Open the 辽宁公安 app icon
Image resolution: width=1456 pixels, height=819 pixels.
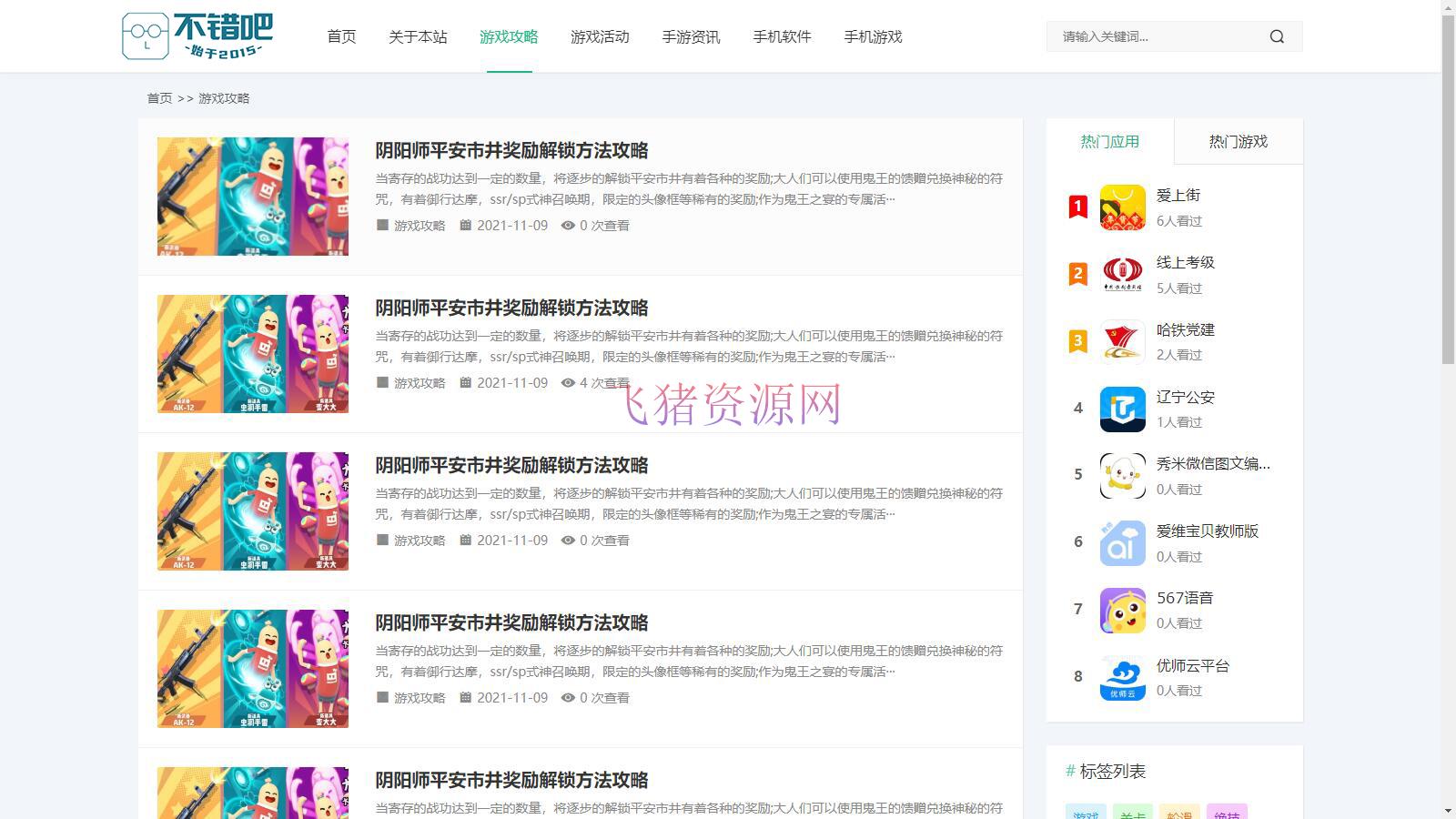tap(1123, 409)
